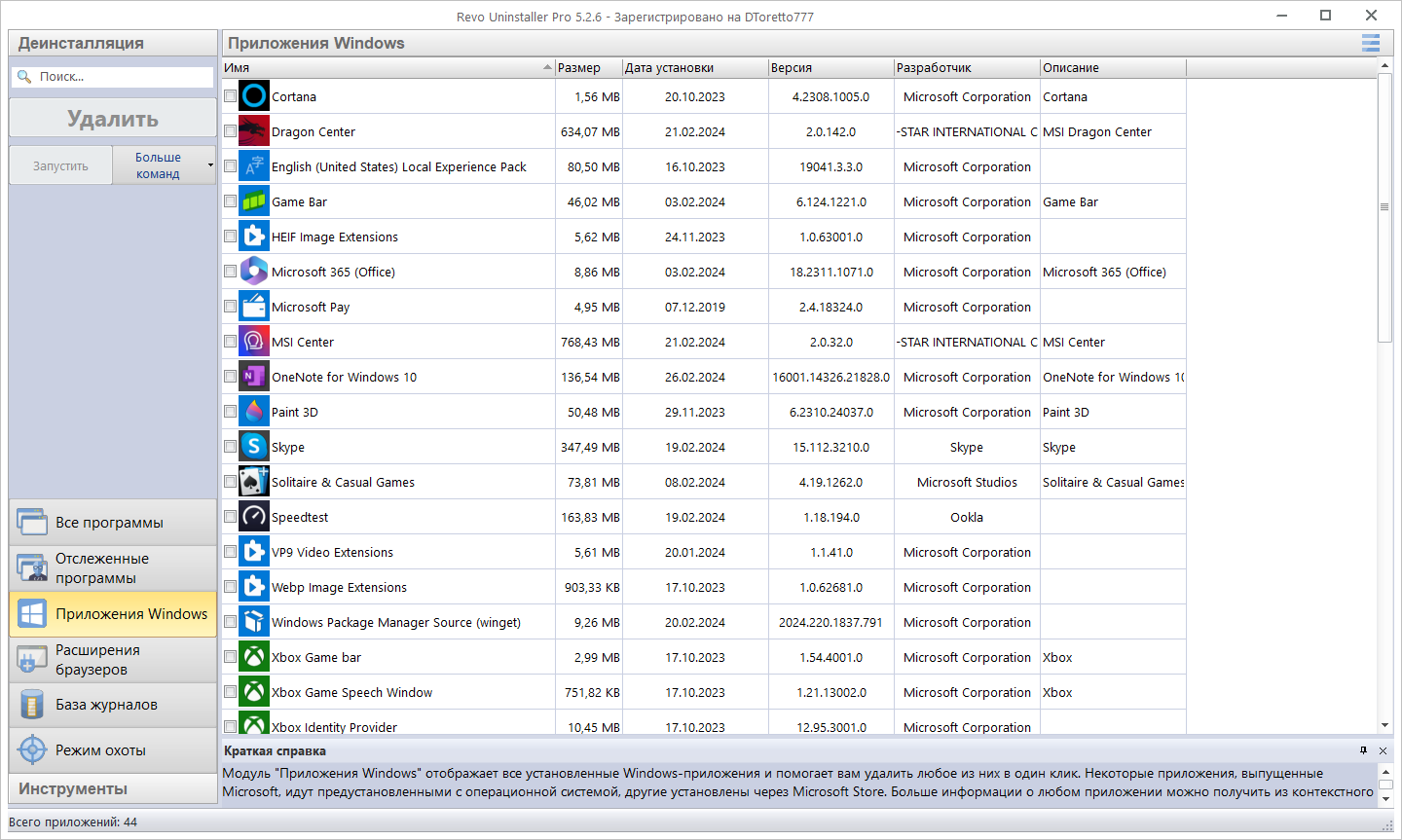Click the MSI Center app icon
This screenshot has height=840, width=1402.
tap(254, 342)
